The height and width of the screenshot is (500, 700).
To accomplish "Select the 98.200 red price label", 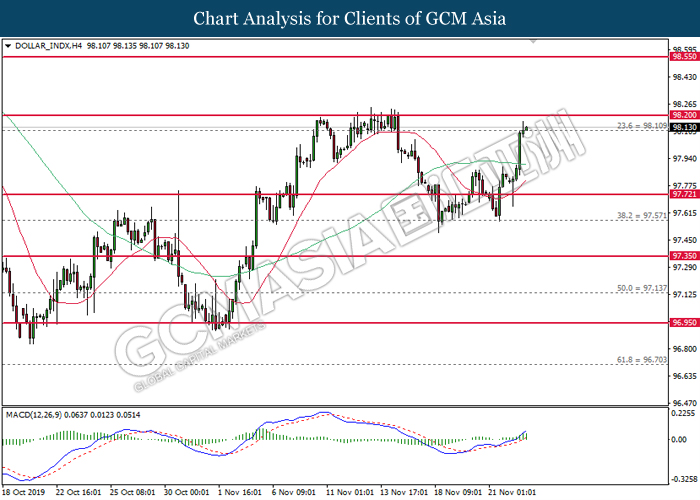I will tap(684, 115).
